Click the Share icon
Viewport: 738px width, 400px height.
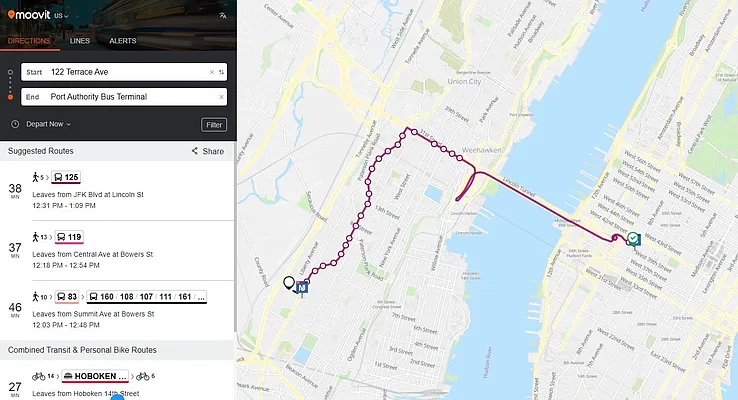(194, 151)
